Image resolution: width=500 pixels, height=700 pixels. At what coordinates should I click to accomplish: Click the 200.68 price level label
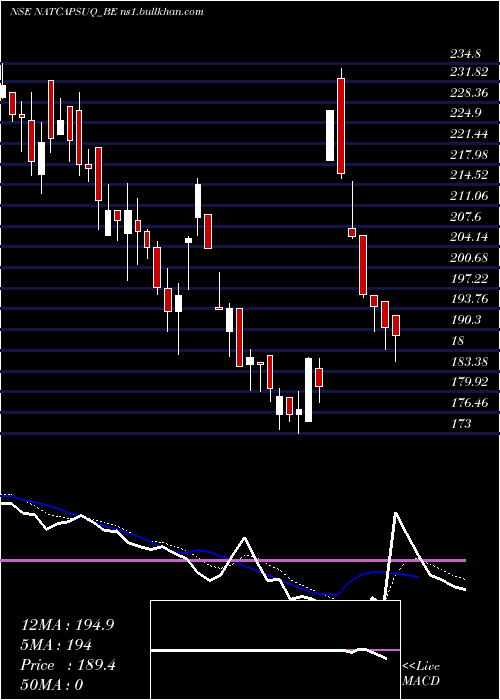click(x=469, y=258)
